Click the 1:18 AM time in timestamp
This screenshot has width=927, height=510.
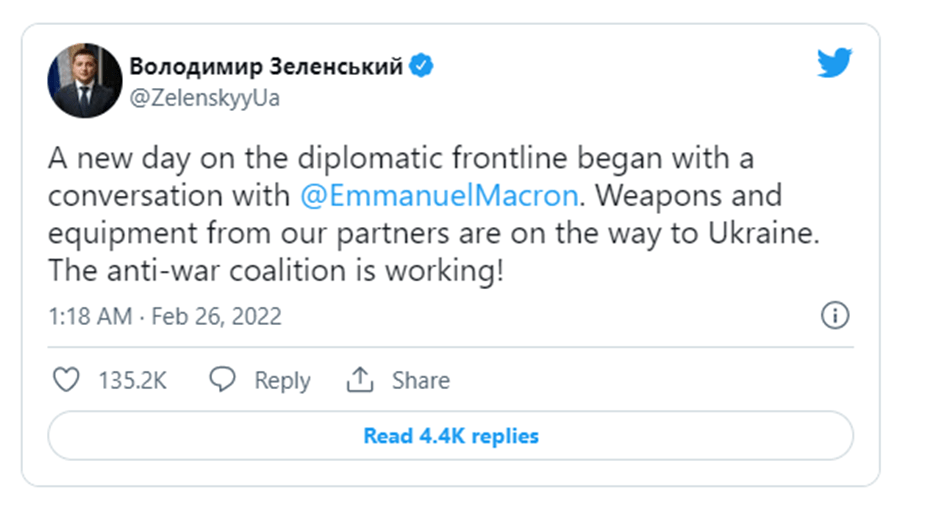tap(88, 317)
